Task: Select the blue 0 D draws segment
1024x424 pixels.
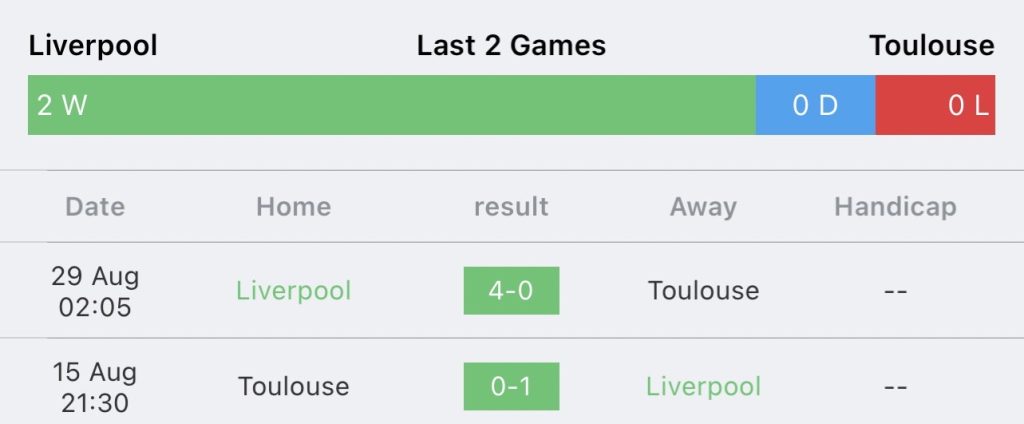Action: coord(816,105)
